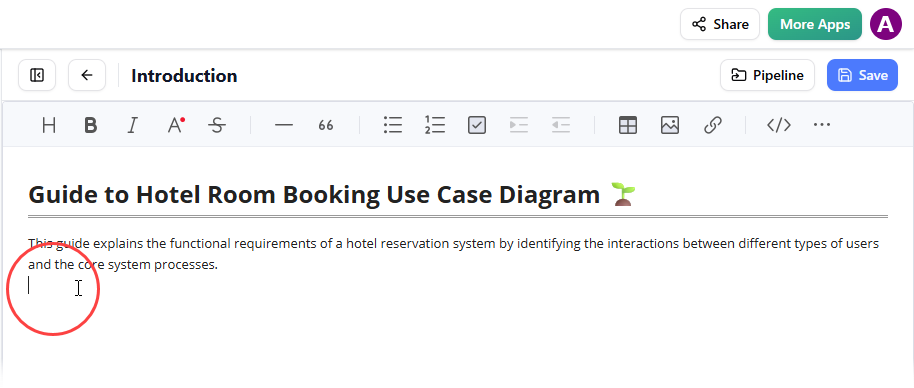Apply strikethrough formatting

(x=217, y=125)
